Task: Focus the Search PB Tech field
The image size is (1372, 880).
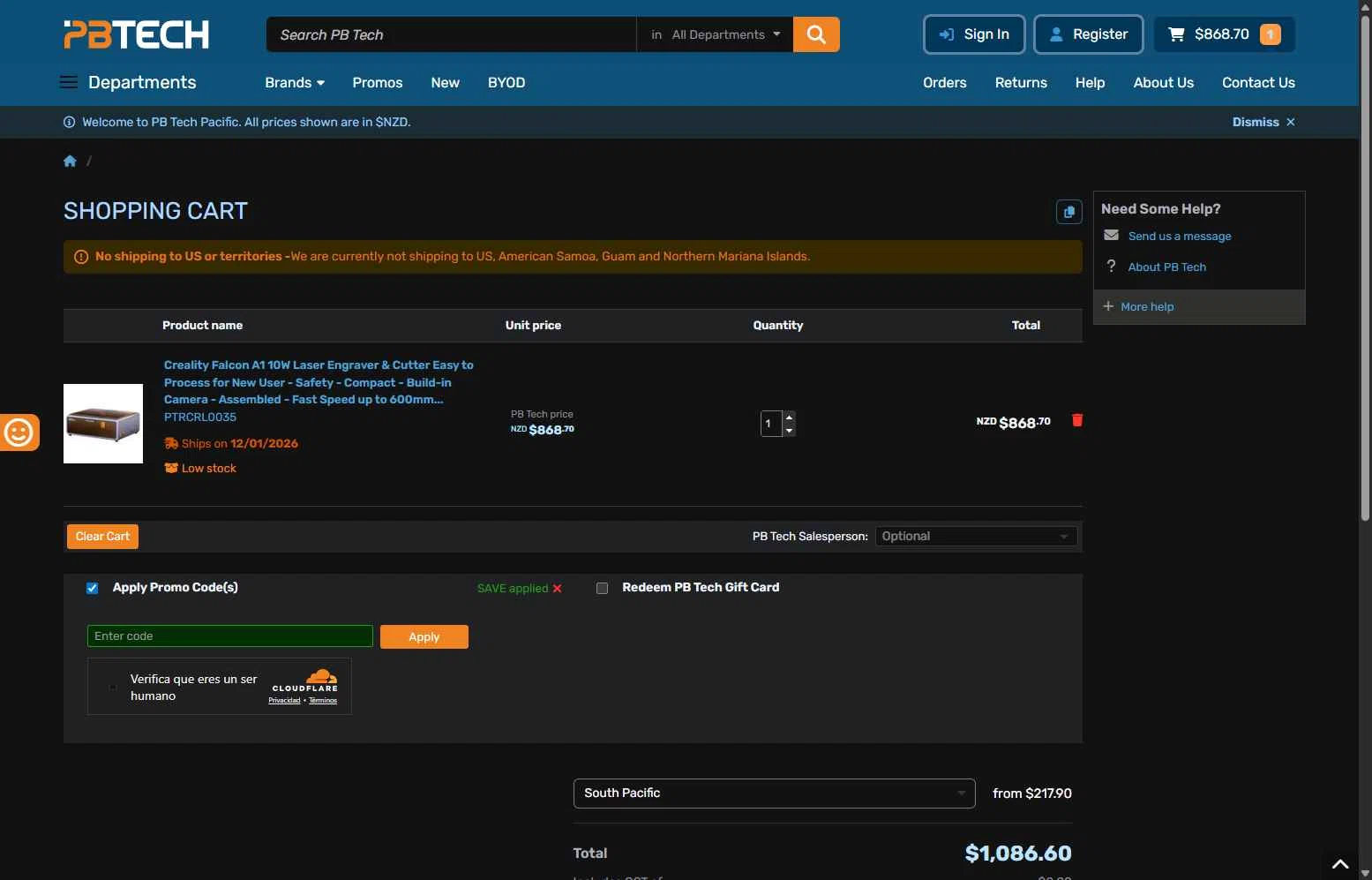Action: pos(451,34)
